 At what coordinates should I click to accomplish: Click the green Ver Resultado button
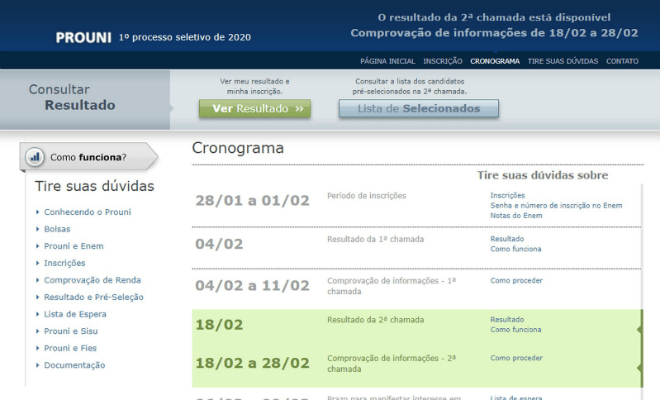pyautogui.click(x=255, y=109)
